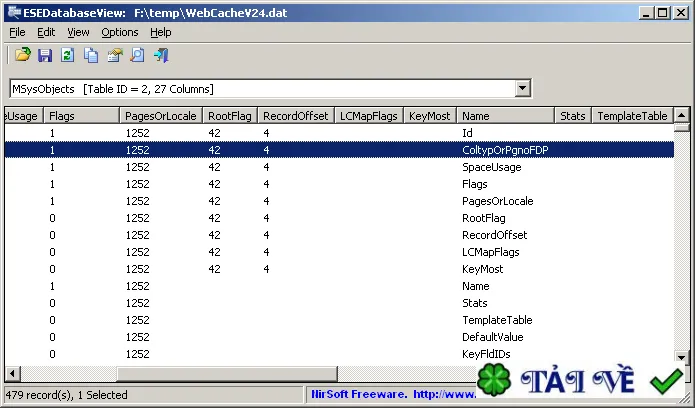Open the Edit menu

tap(46, 32)
